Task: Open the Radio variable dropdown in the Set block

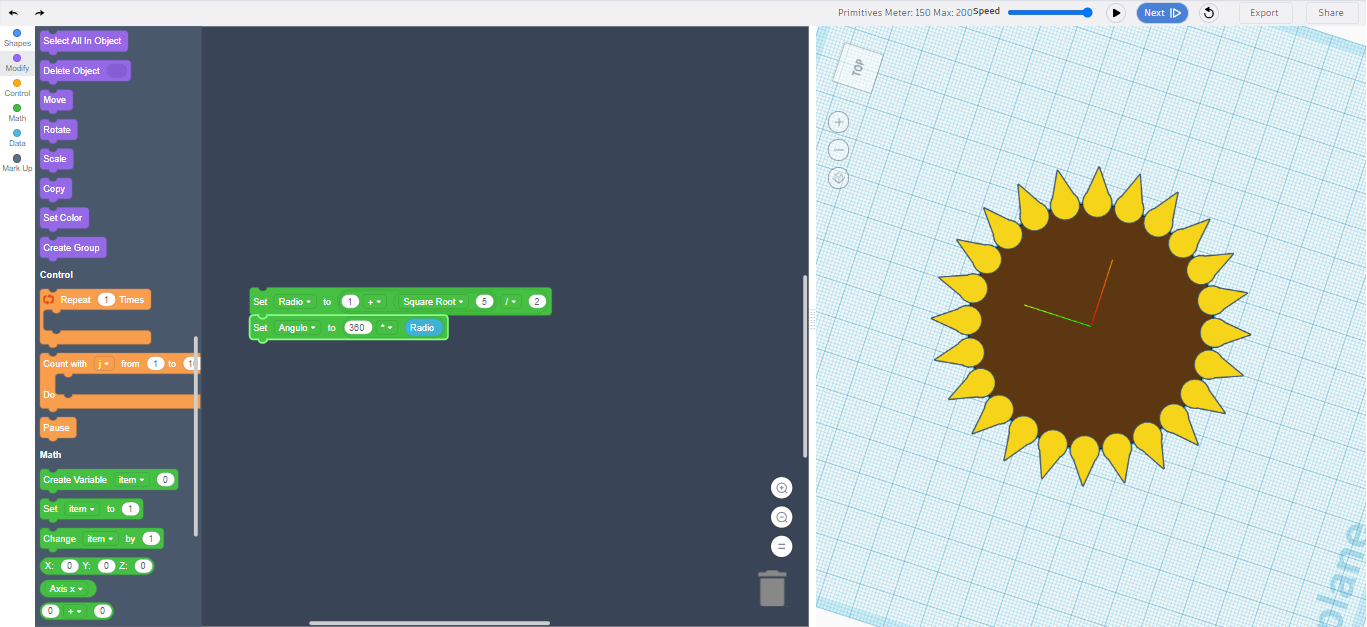Action: point(295,302)
